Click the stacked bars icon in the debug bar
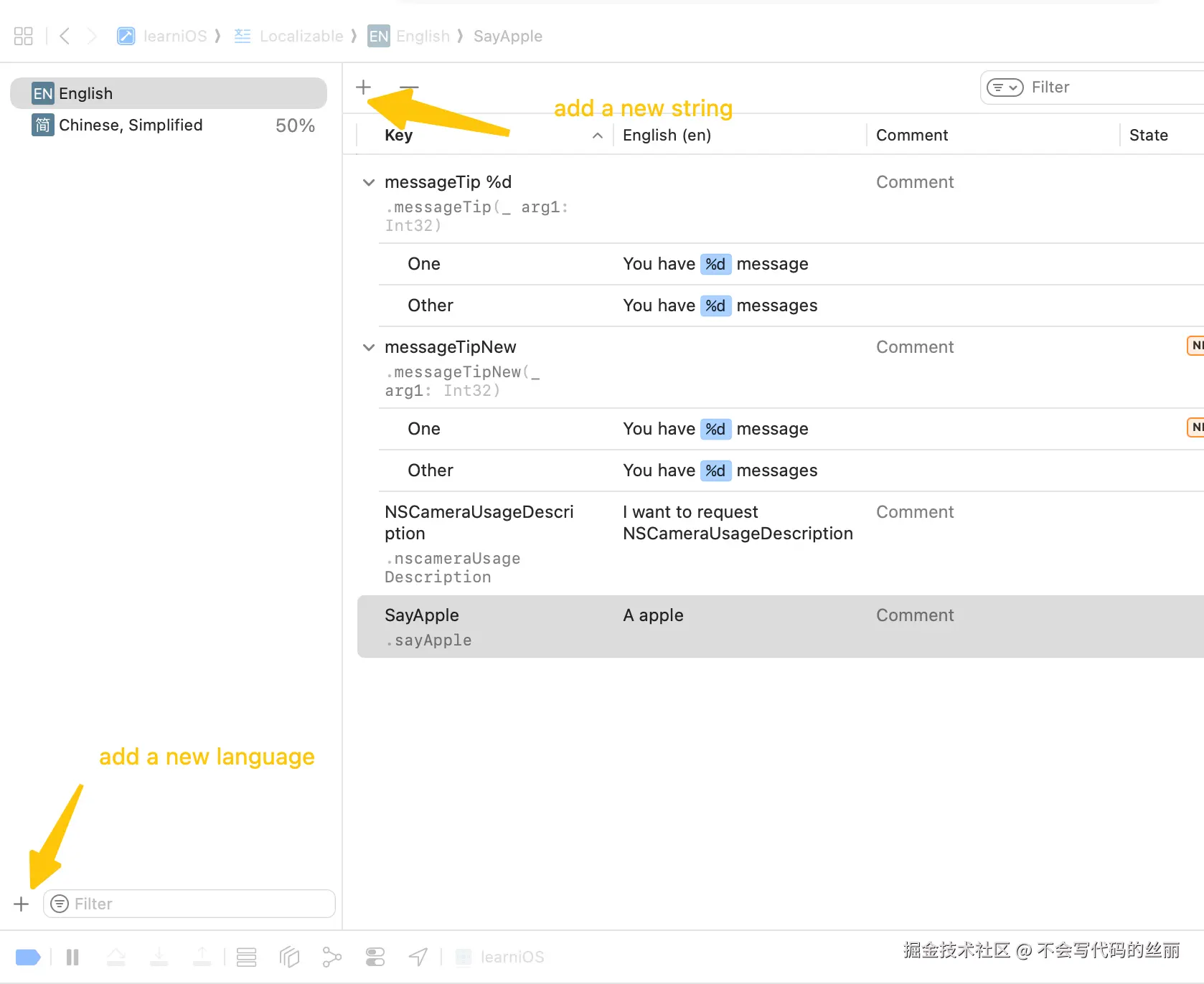Image resolution: width=1204 pixels, height=984 pixels. [x=247, y=957]
